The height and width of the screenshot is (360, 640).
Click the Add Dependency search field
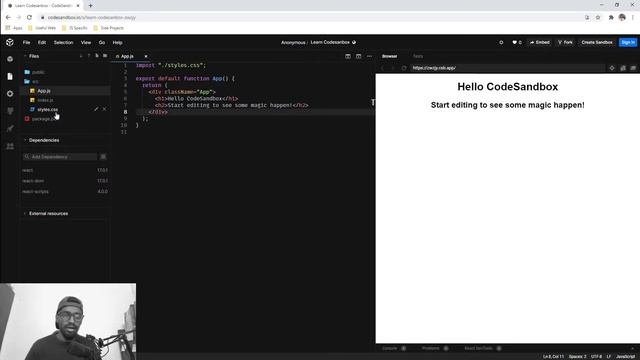pyautogui.click(x=60, y=157)
